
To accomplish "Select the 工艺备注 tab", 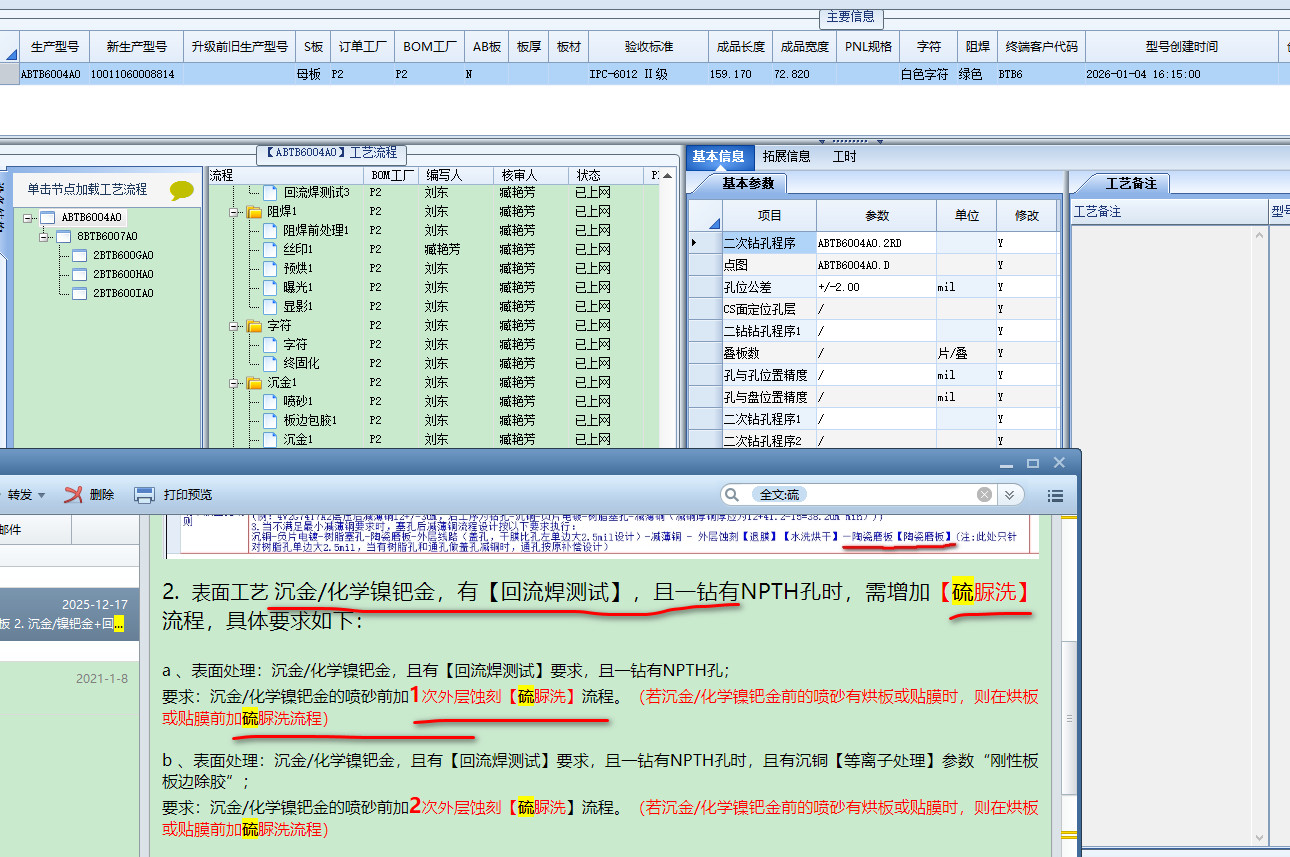I will (1131, 183).
